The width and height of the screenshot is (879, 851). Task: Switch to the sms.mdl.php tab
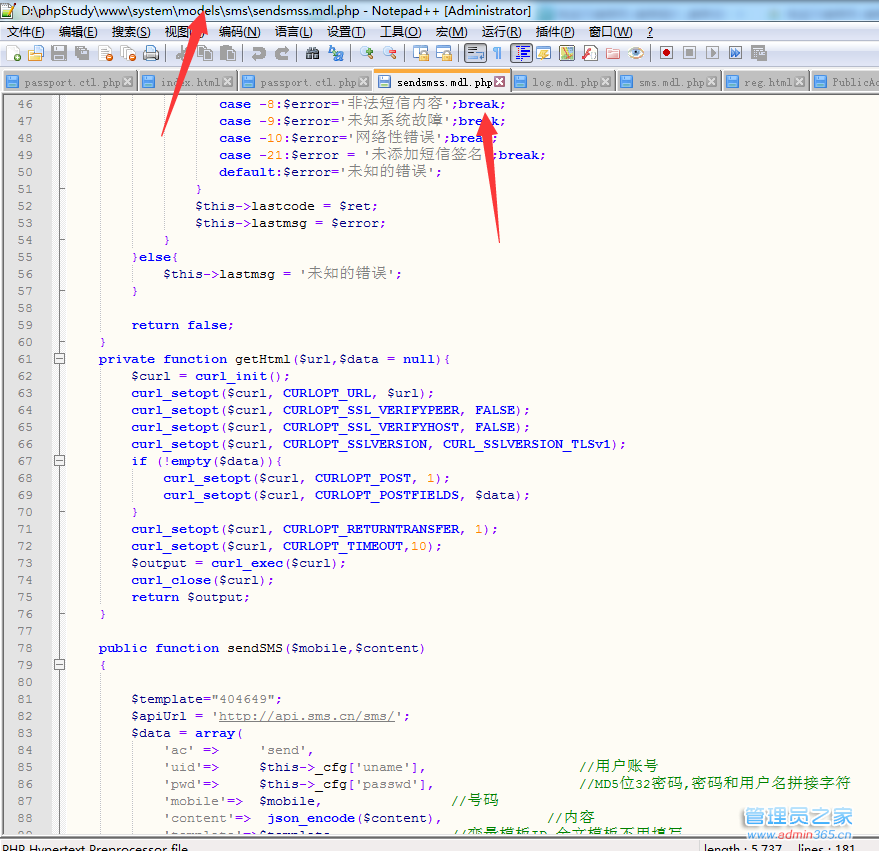[669, 82]
